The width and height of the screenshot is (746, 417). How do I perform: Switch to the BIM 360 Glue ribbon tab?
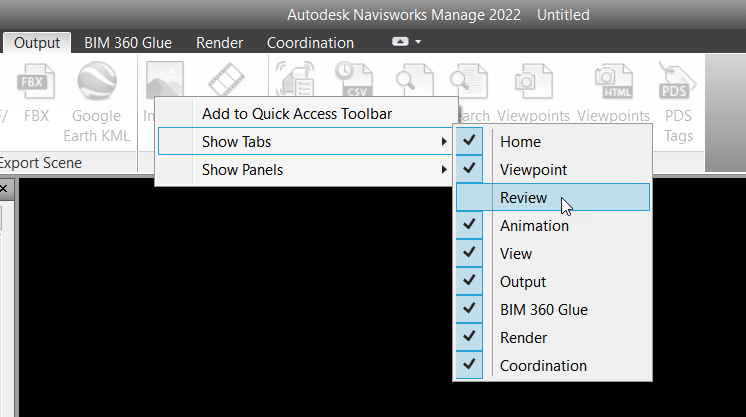pos(128,43)
